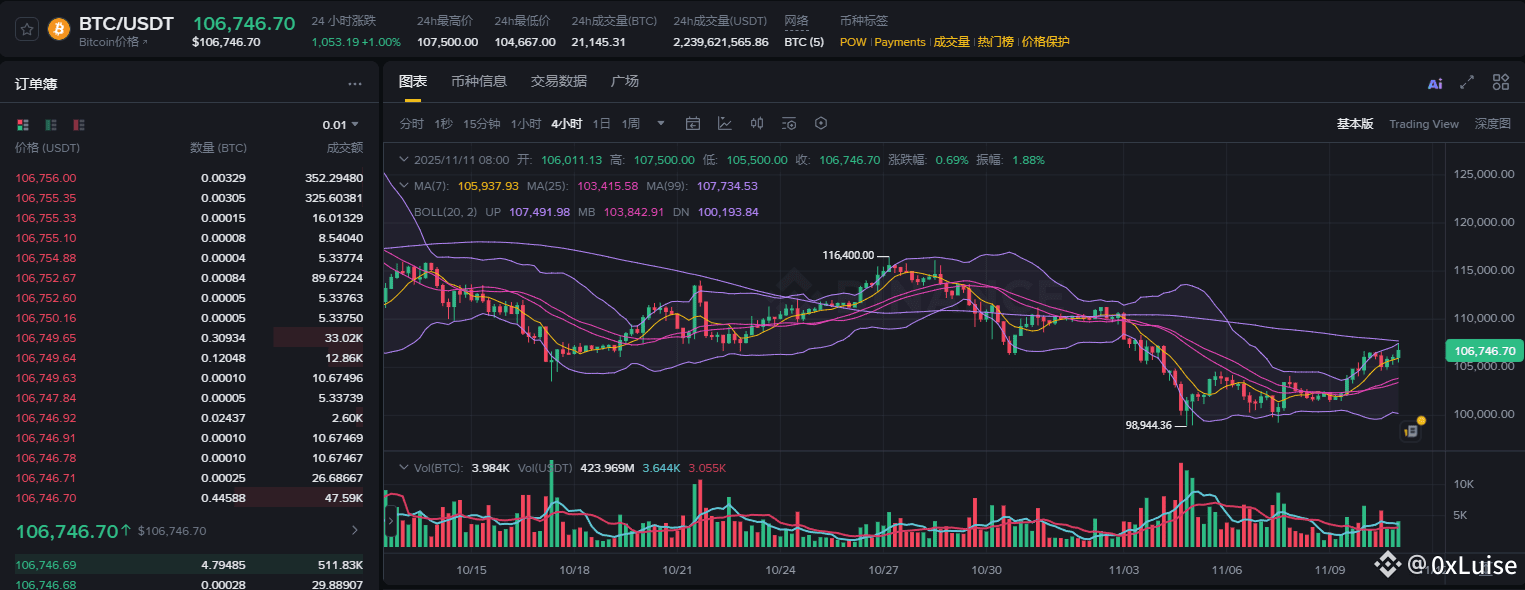Collapse the OHLC info row chevron

click(x=403, y=160)
